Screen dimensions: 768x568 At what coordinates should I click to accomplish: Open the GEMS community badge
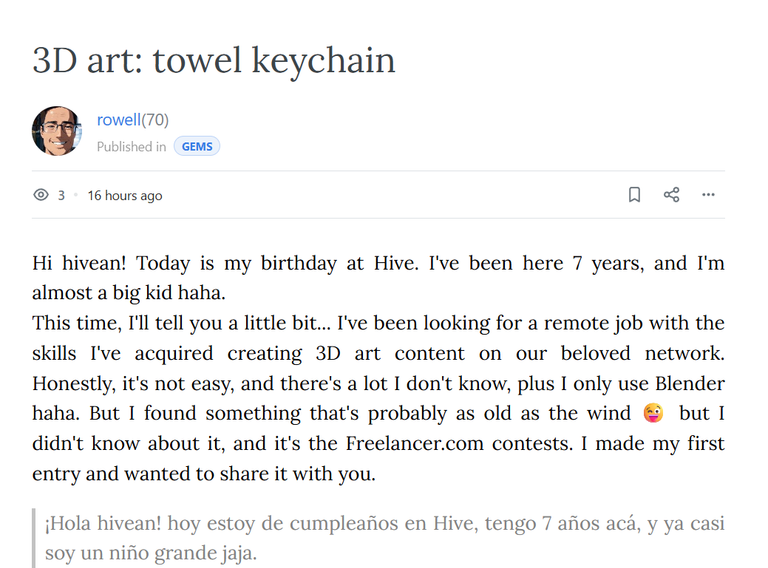pos(197,146)
